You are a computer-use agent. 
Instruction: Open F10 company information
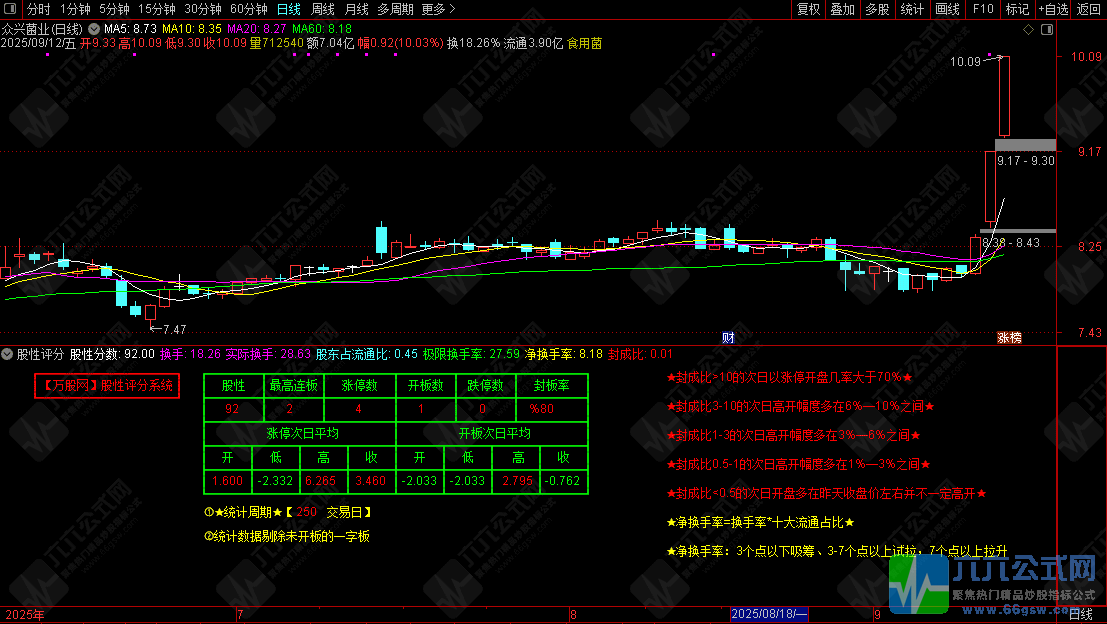click(x=983, y=9)
